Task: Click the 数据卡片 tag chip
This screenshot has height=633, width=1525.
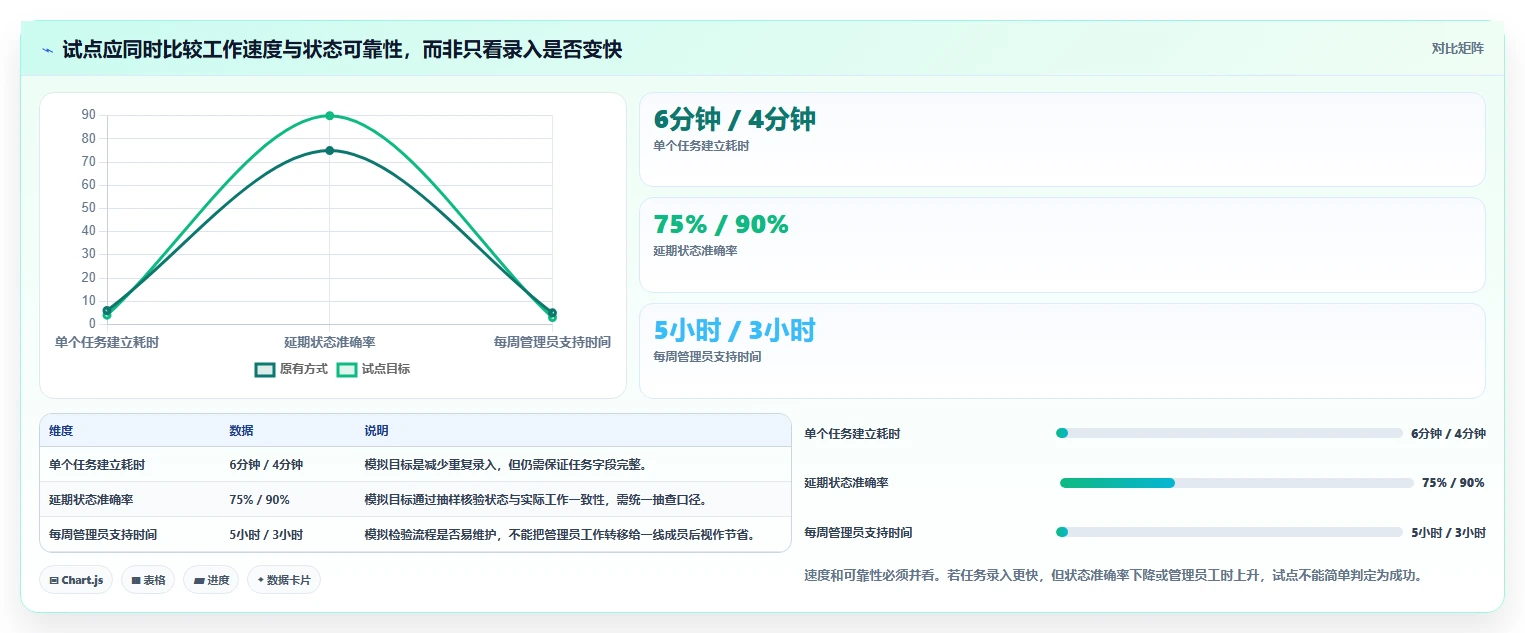Action: tap(284, 580)
